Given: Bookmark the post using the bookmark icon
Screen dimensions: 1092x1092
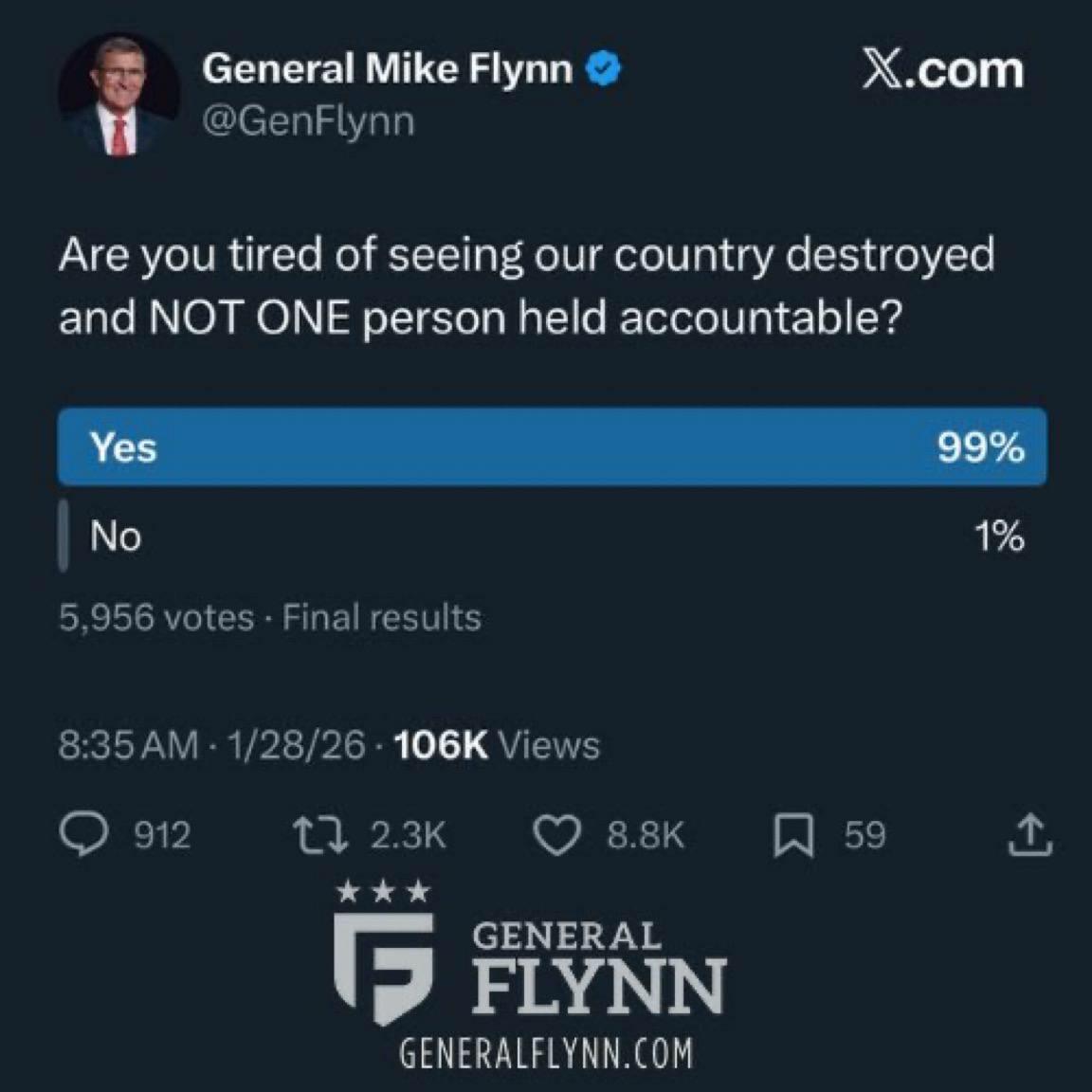Looking at the screenshot, I should (x=793, y=836).
